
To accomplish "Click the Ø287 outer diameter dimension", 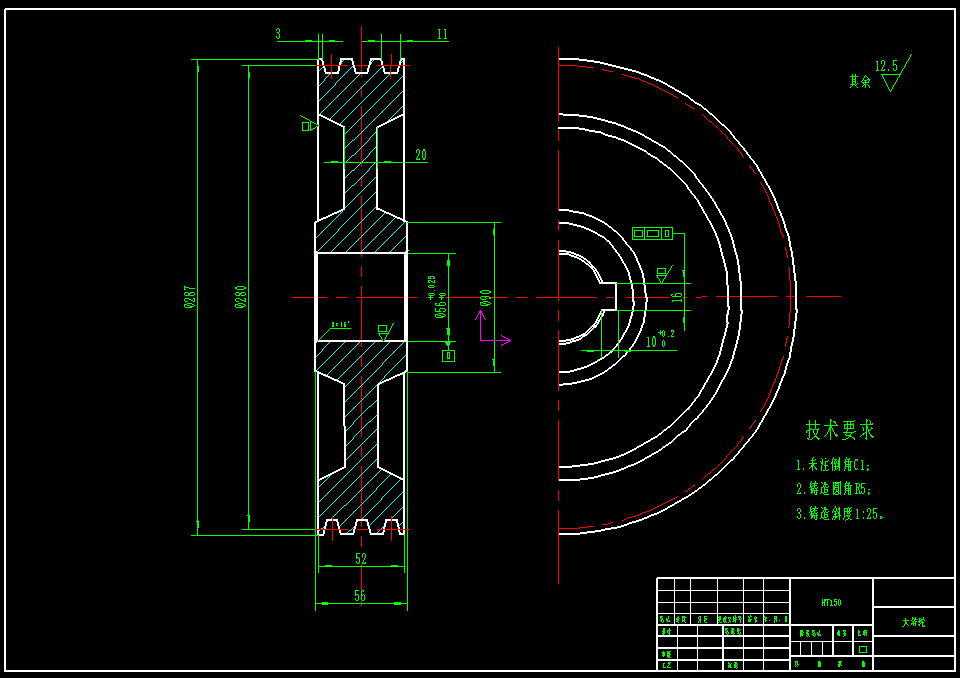I will [190, 296].
